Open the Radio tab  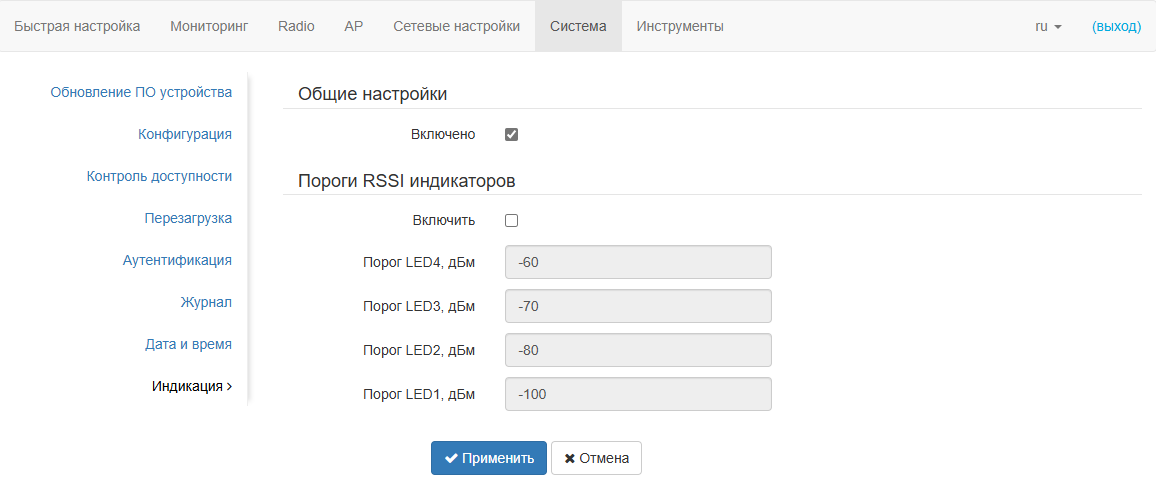coord(296,26)
